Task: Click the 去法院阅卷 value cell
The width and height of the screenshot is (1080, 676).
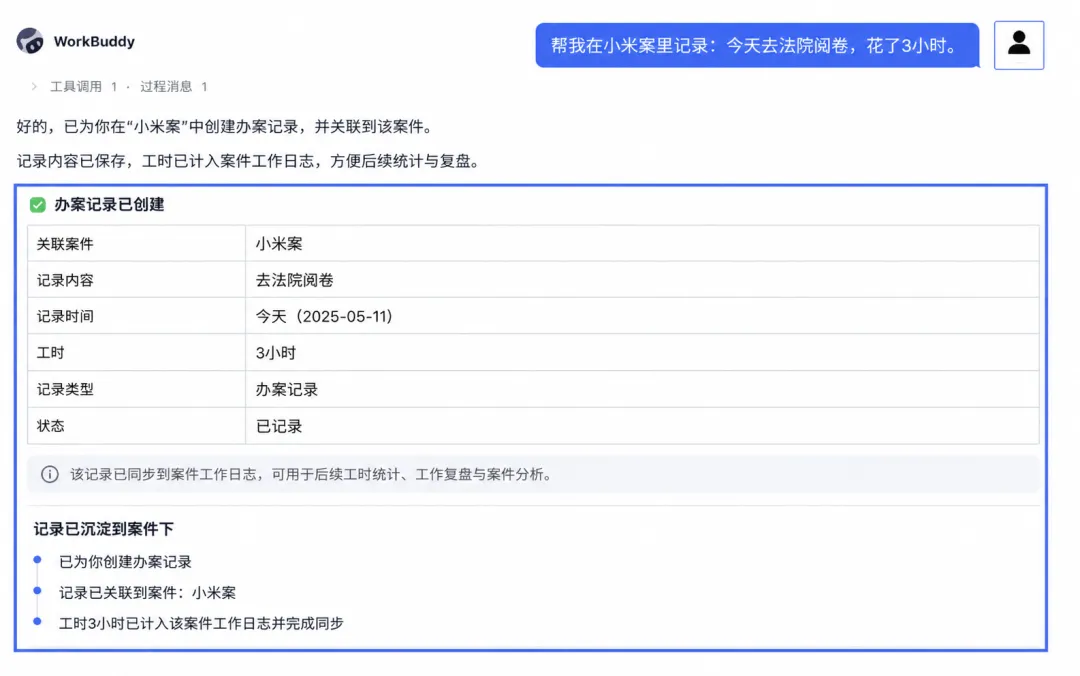Action: click(642, 280)
